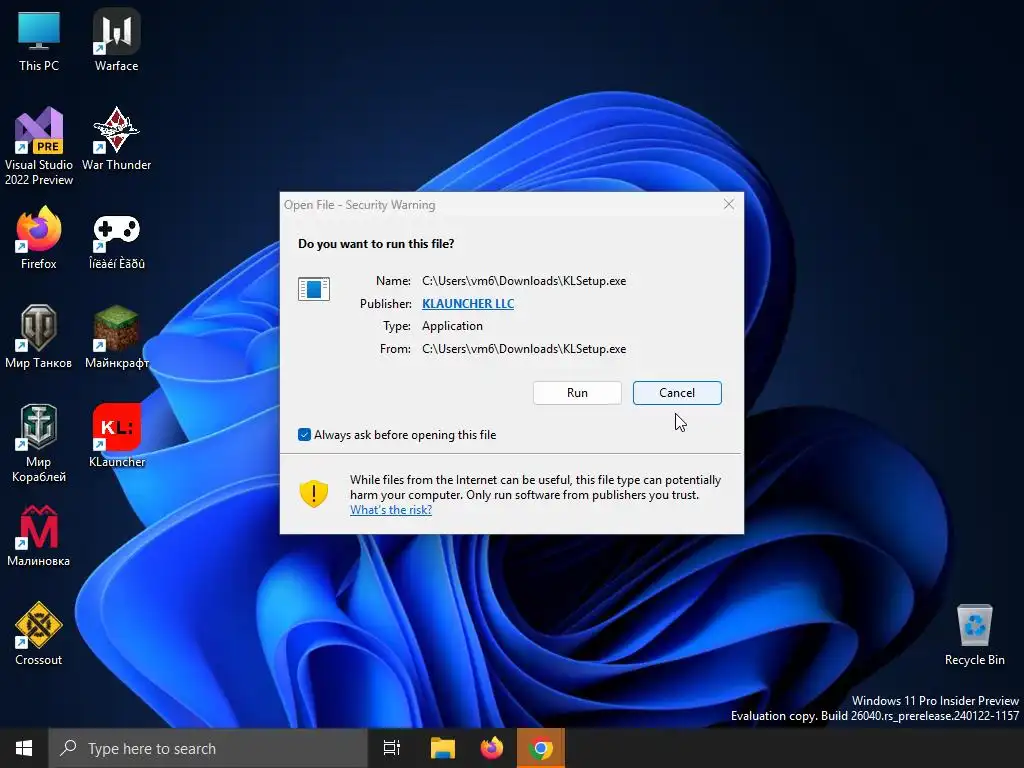Open Firefox from the taskbar

[x=492, y=748]
